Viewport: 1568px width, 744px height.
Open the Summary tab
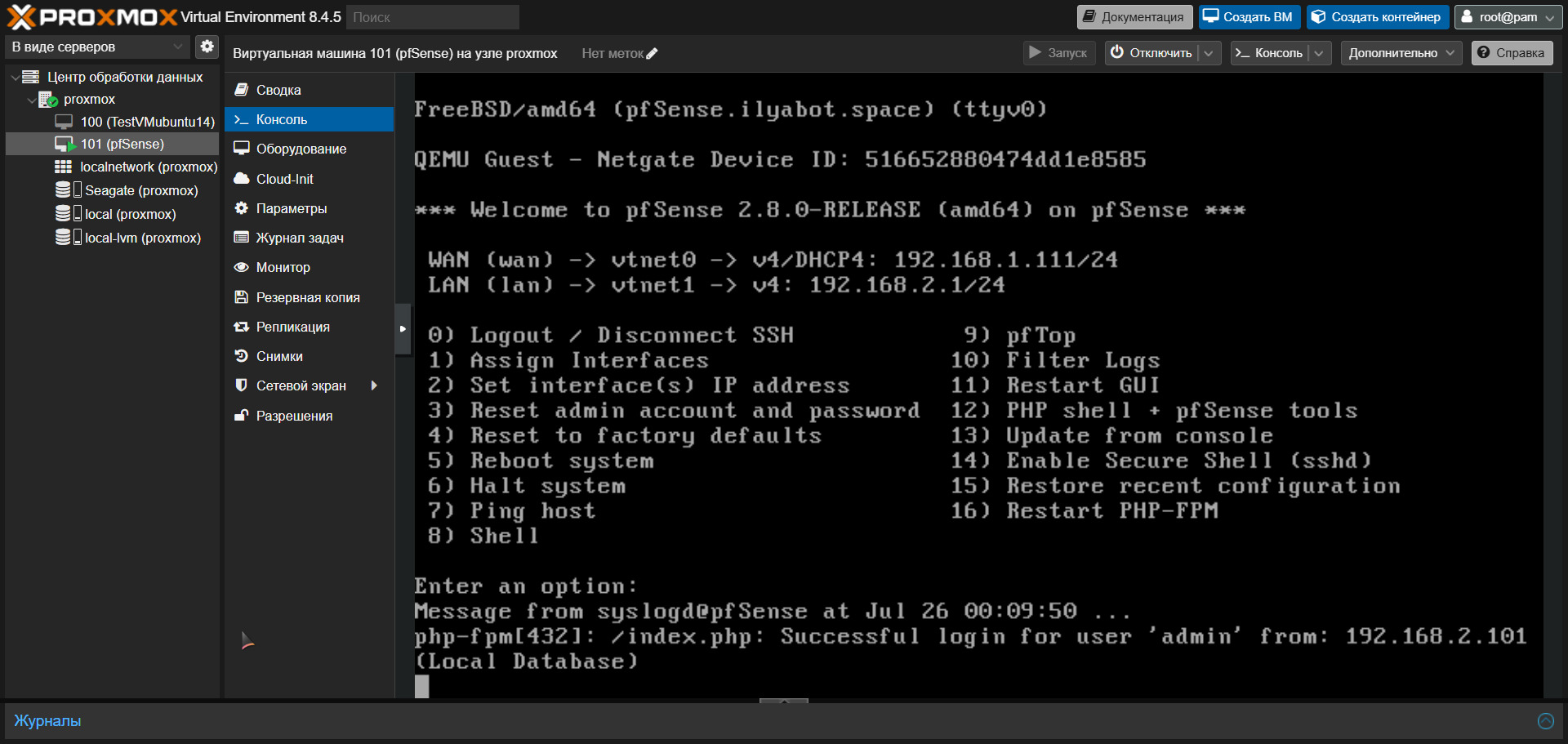(309, 90)
